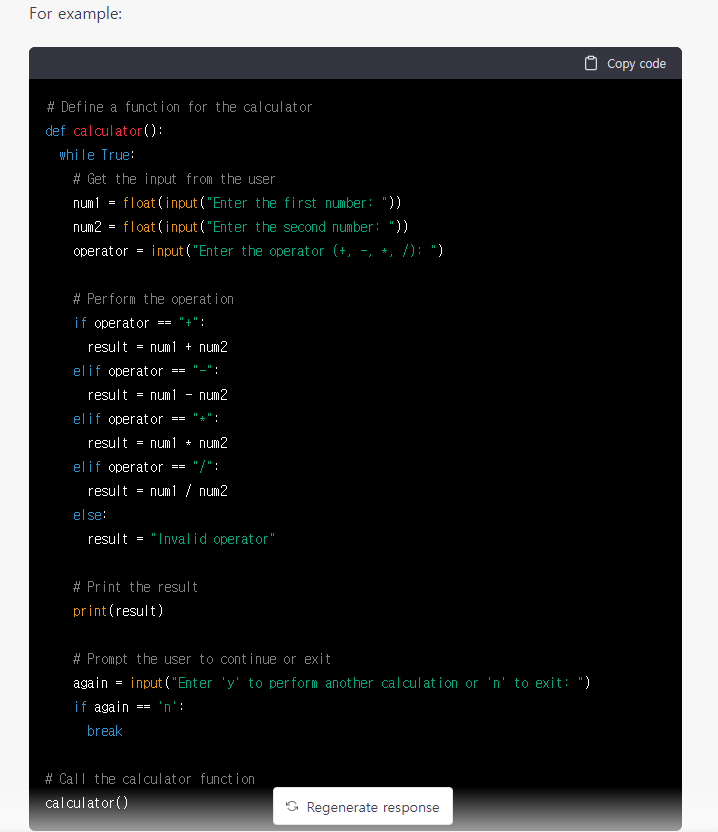This screenshot has height=832, width=718.
Task: Click the 'print(result)' line
Action: click(x=118, y=611)
